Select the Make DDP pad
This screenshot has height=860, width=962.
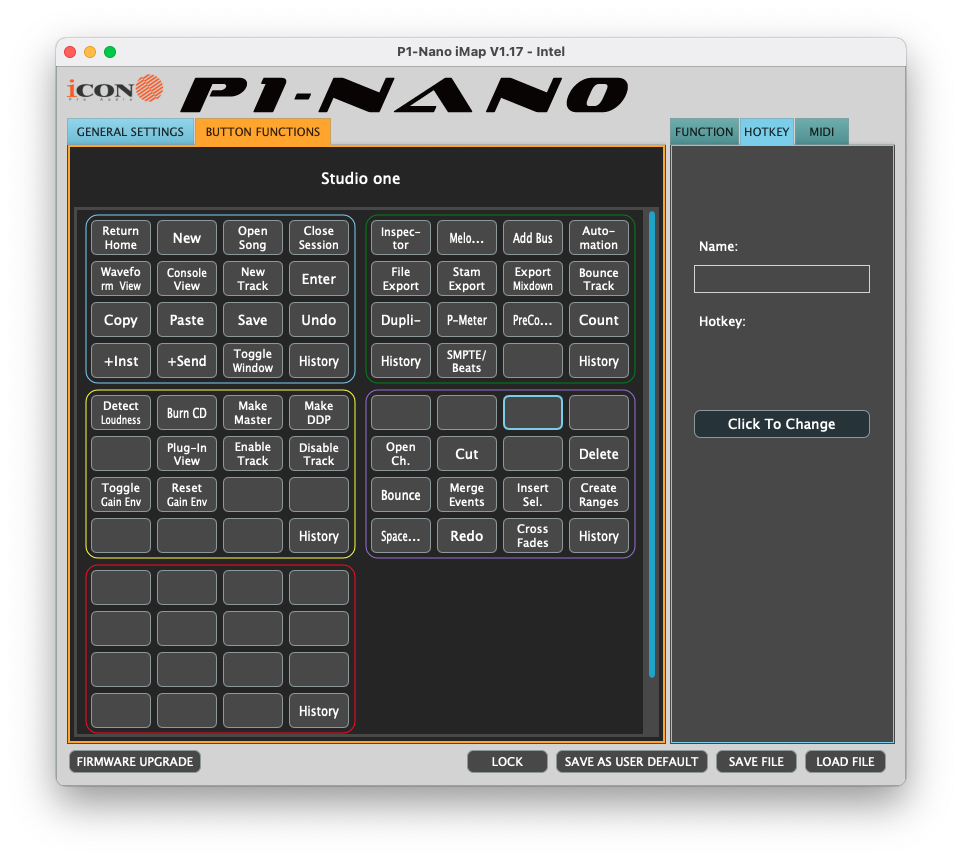[318, 413]
